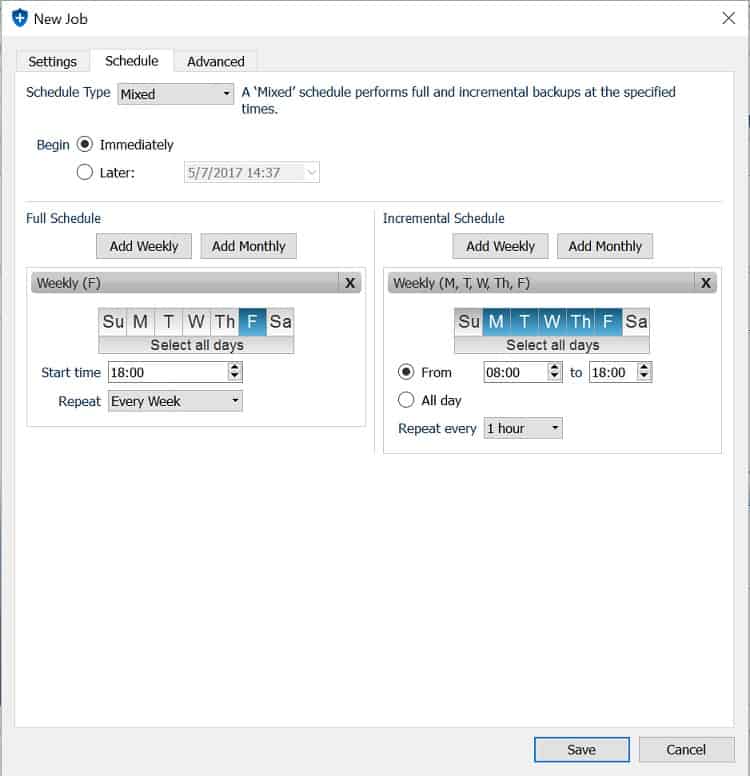Switch to the Settings tab

click(52, 61)
